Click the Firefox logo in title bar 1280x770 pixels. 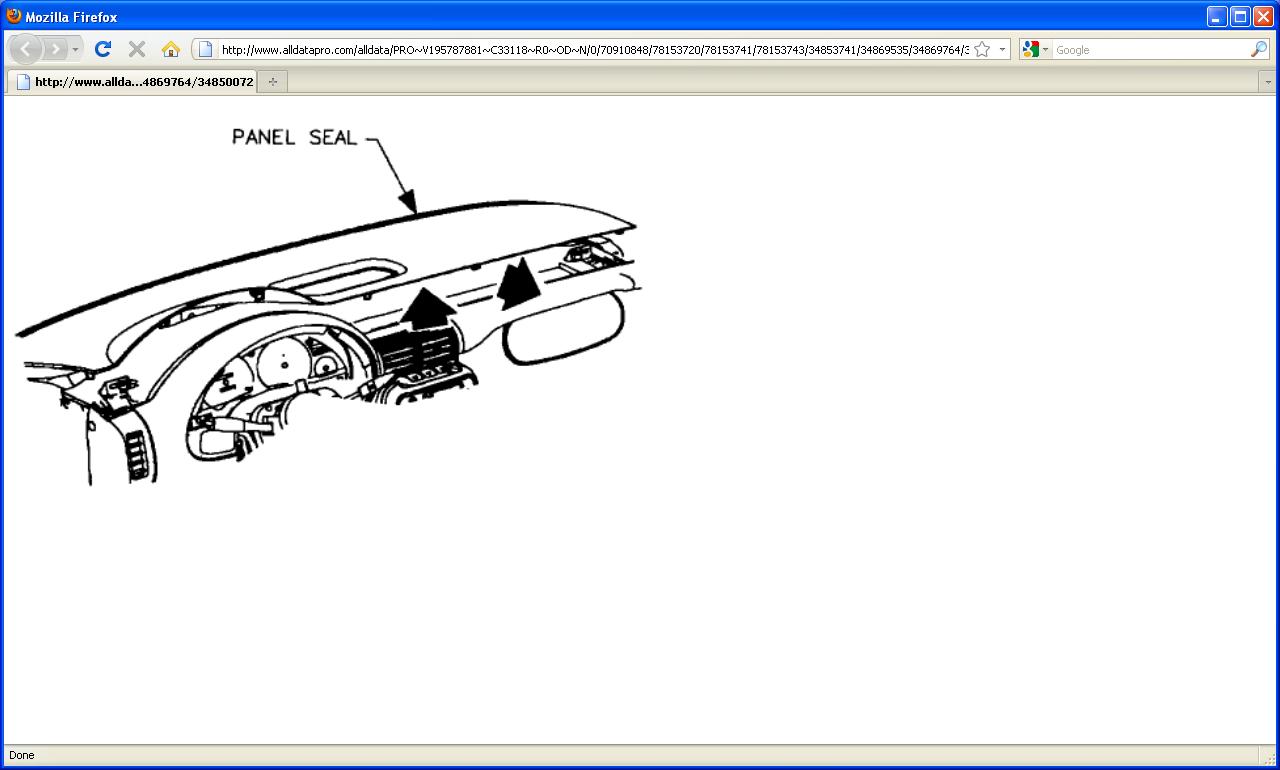[14, 16]
